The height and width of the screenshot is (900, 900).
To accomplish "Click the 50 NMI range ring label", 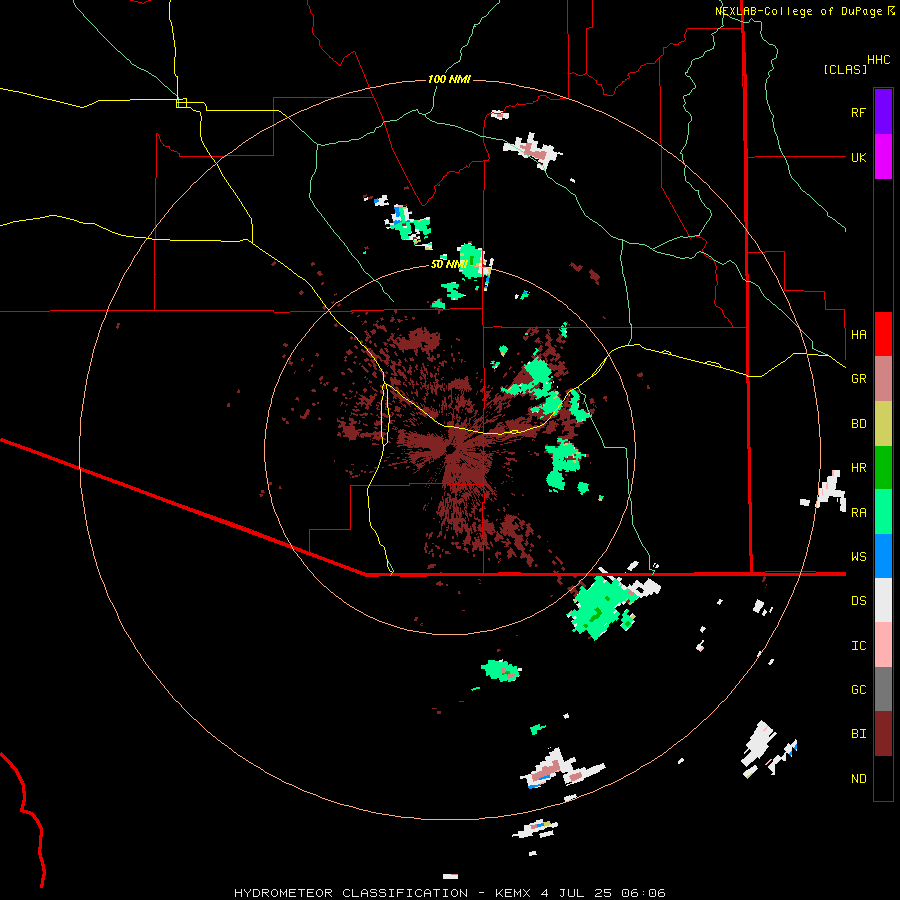I will click(x=449, y=264).
